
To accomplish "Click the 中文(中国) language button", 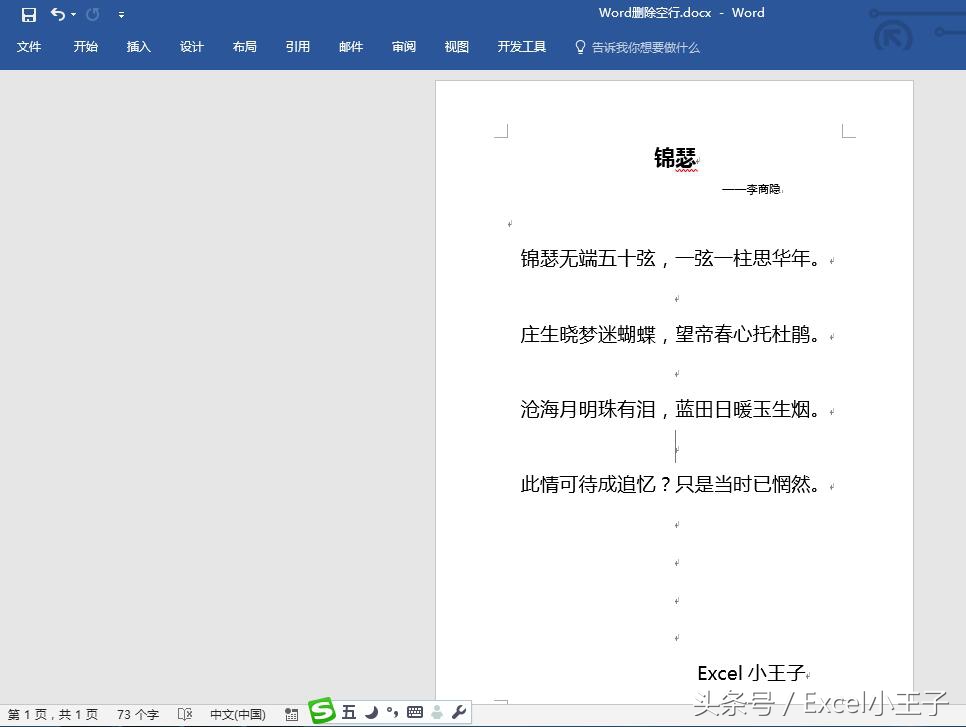I will pos(237,714).
